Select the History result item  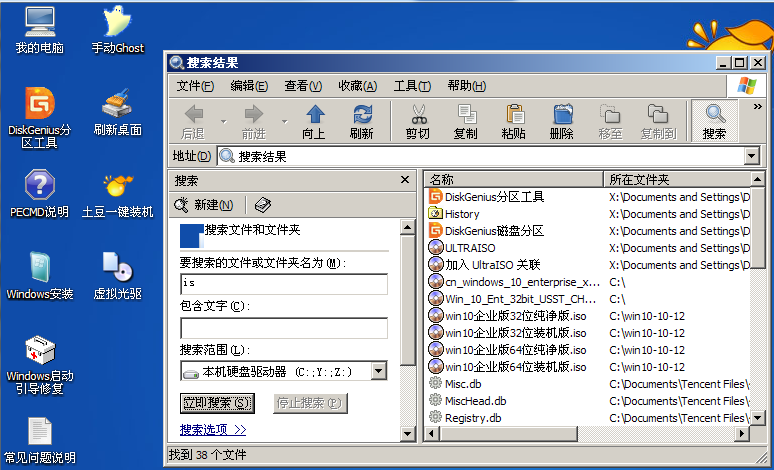(454, 214)
